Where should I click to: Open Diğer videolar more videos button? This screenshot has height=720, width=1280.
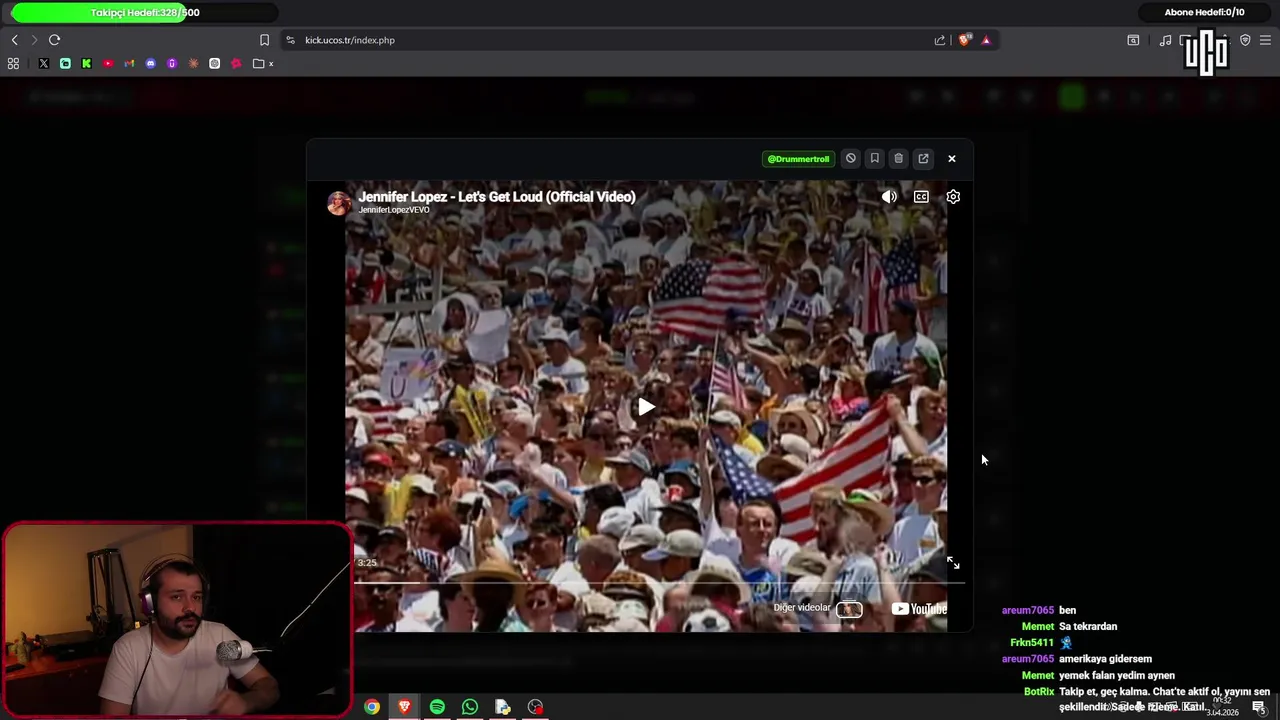pyautogui.click(x=818, y=608)
